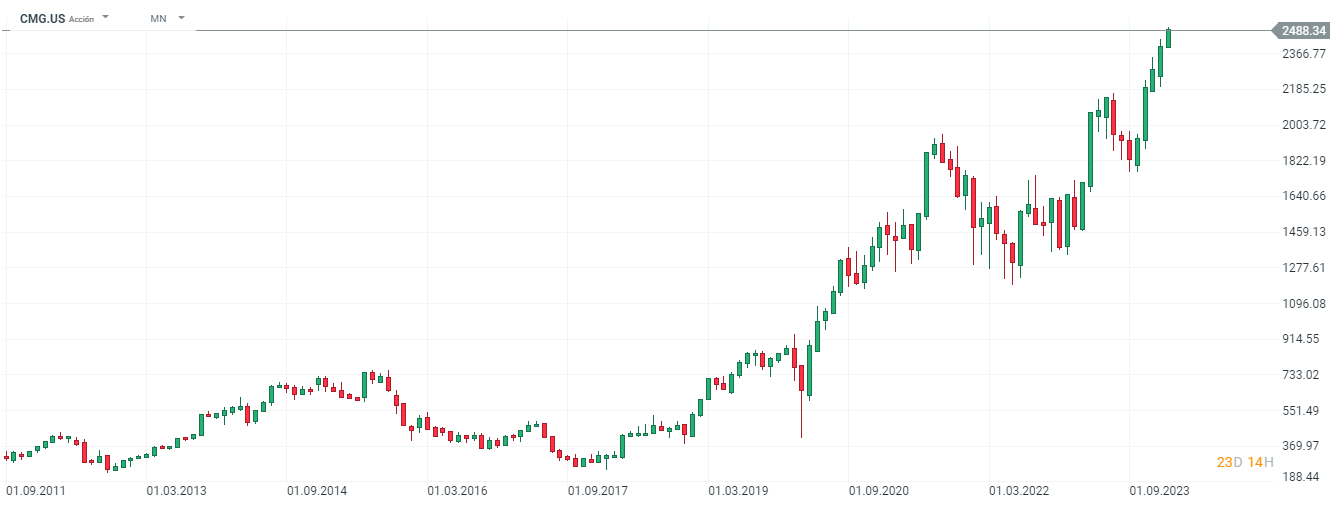Pick the 01.03.2019 date label
The image size is (1342, 507).
pyautogui.click(x=739, y=491)
